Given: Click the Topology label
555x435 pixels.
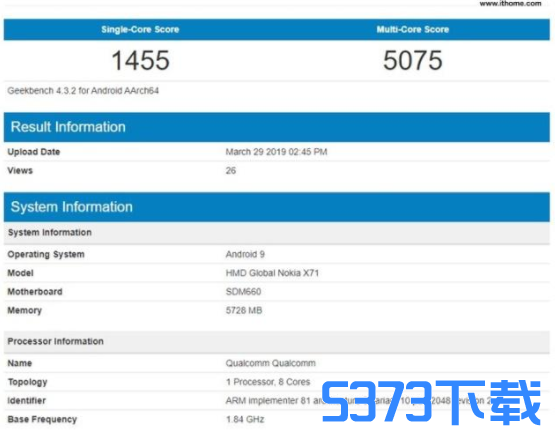Looking at the screenshot, I should [x=28, y=382].
